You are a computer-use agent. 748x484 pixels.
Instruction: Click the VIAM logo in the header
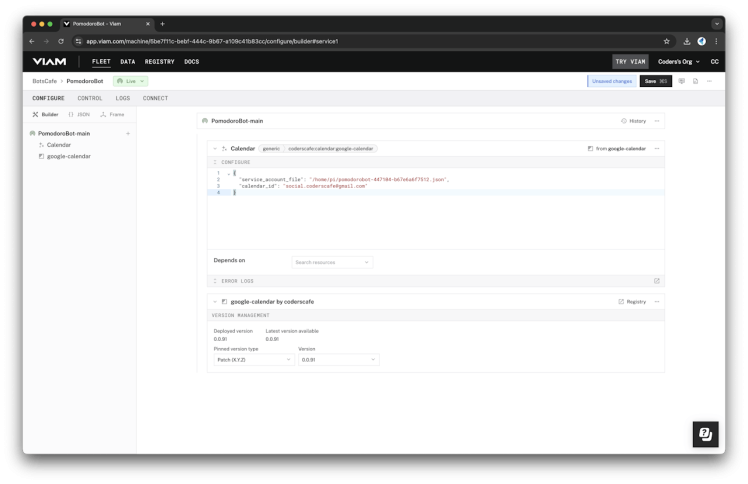[x=49, y=61]
